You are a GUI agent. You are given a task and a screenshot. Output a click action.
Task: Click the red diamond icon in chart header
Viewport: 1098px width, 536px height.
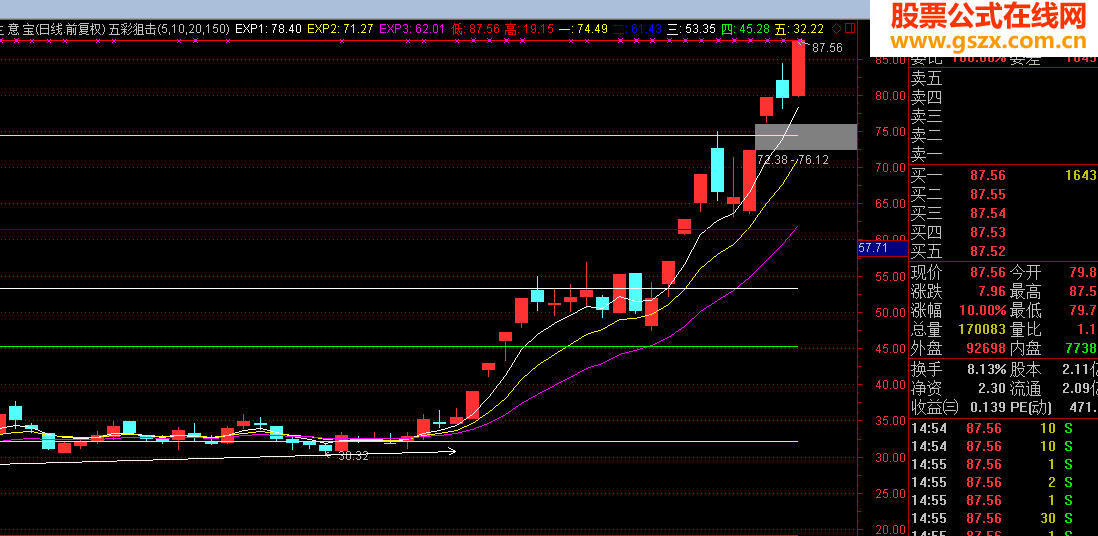pyautogui.click(x=835, y=29)
